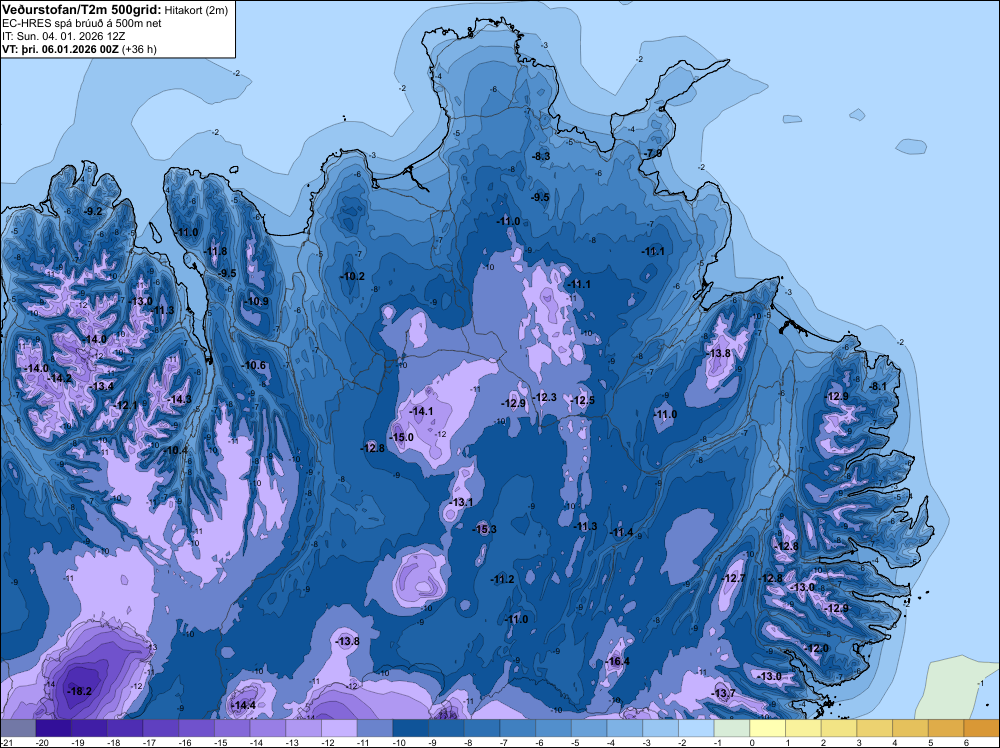This screenshot has height=748, width=1000.
Task: Click the legend swatch between -18 and -17
Action: click(125, 728)
